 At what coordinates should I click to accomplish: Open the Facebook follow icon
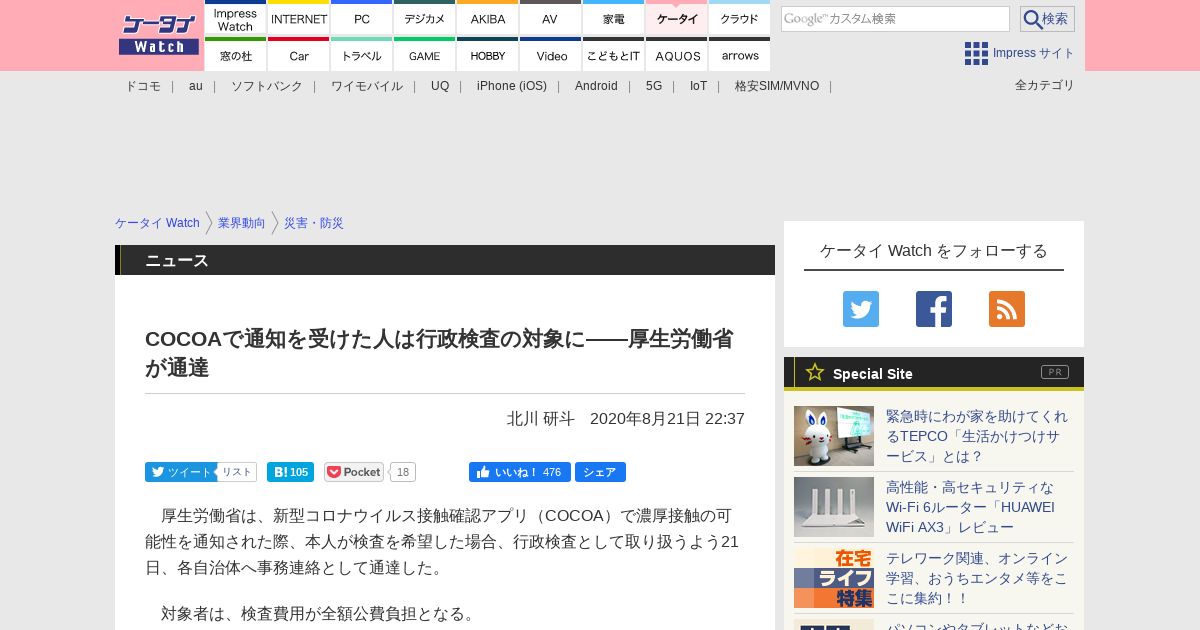click(x=934, y=309)
